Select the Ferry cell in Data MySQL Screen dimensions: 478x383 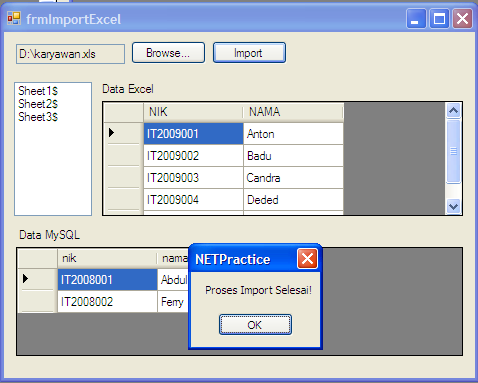pos(173,302)
